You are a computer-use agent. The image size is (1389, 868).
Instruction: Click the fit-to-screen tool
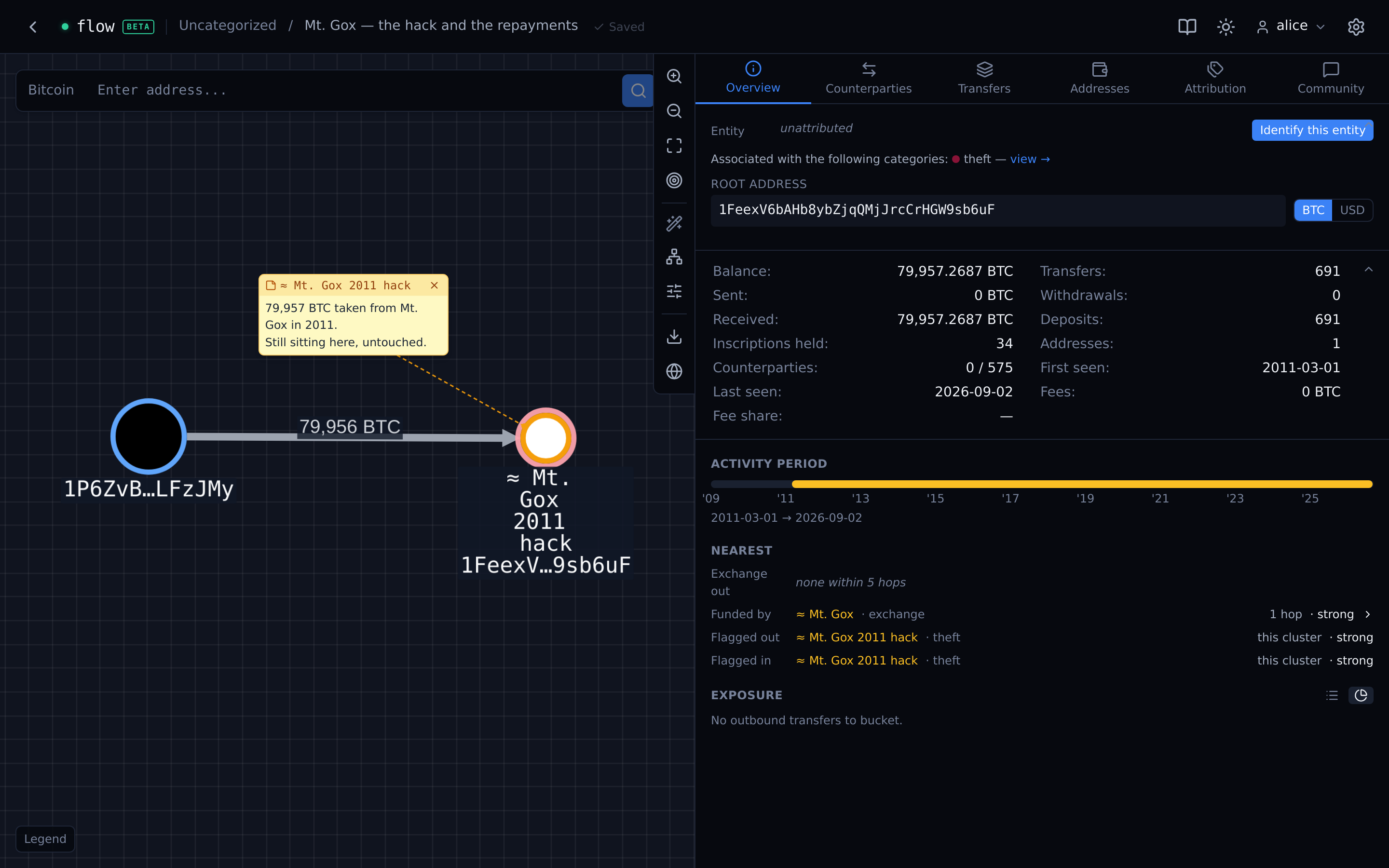674,146
